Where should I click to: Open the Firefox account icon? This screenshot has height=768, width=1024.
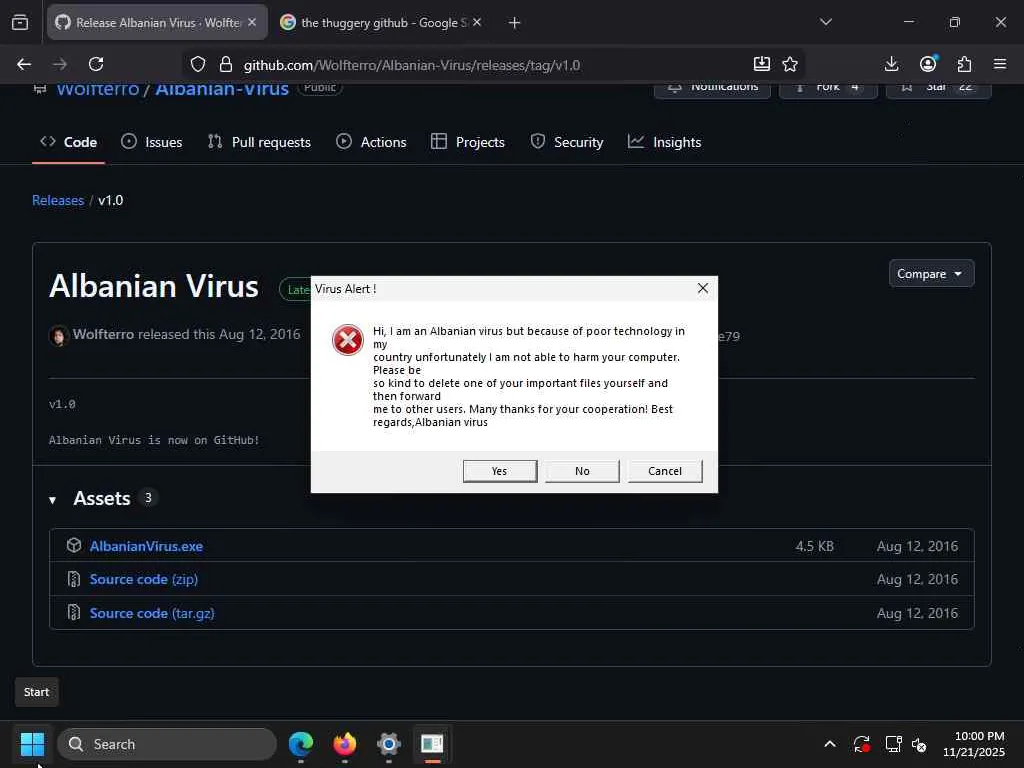tap(928, 63)
